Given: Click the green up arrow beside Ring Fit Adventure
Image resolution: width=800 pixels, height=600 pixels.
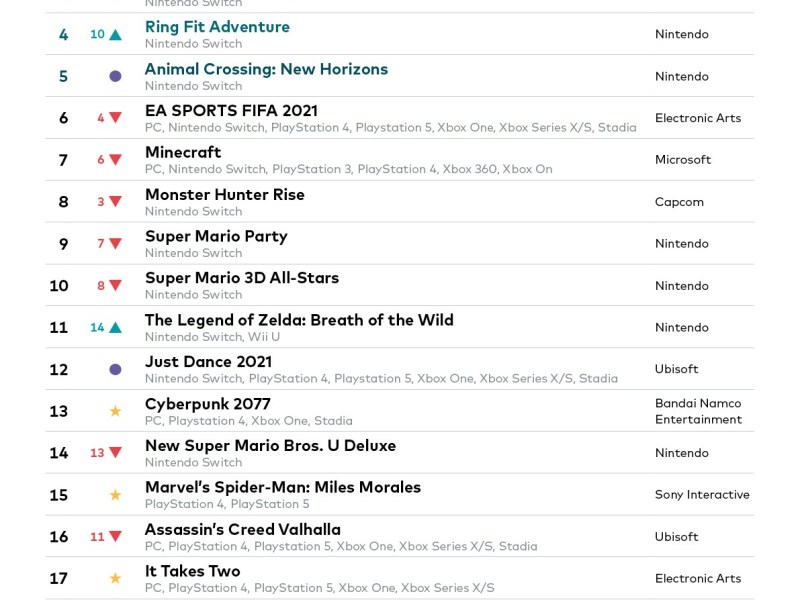Looking at the screenshot, I should click(x=115, y=35).
